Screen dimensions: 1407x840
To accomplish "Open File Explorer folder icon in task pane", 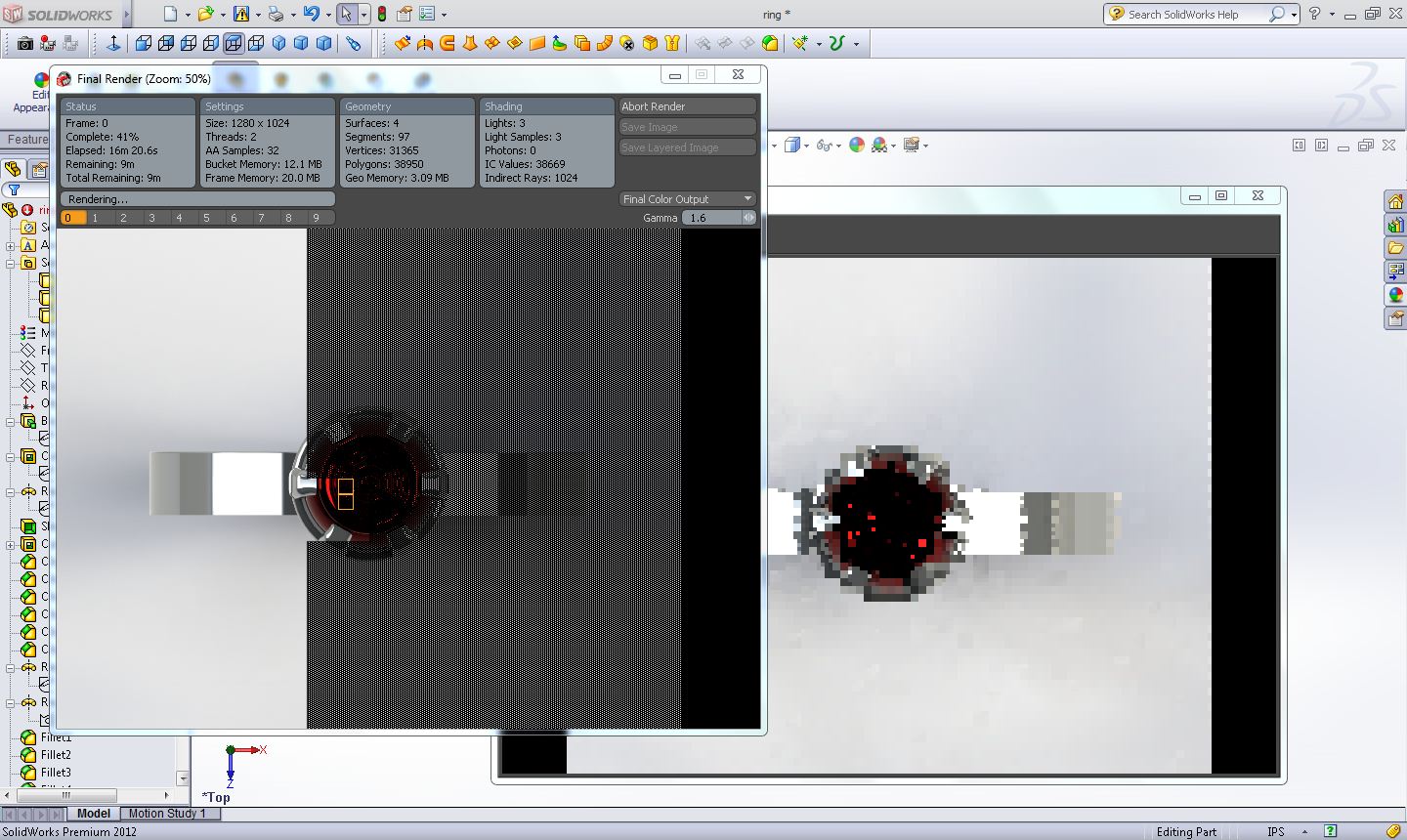I will 1395,248.
